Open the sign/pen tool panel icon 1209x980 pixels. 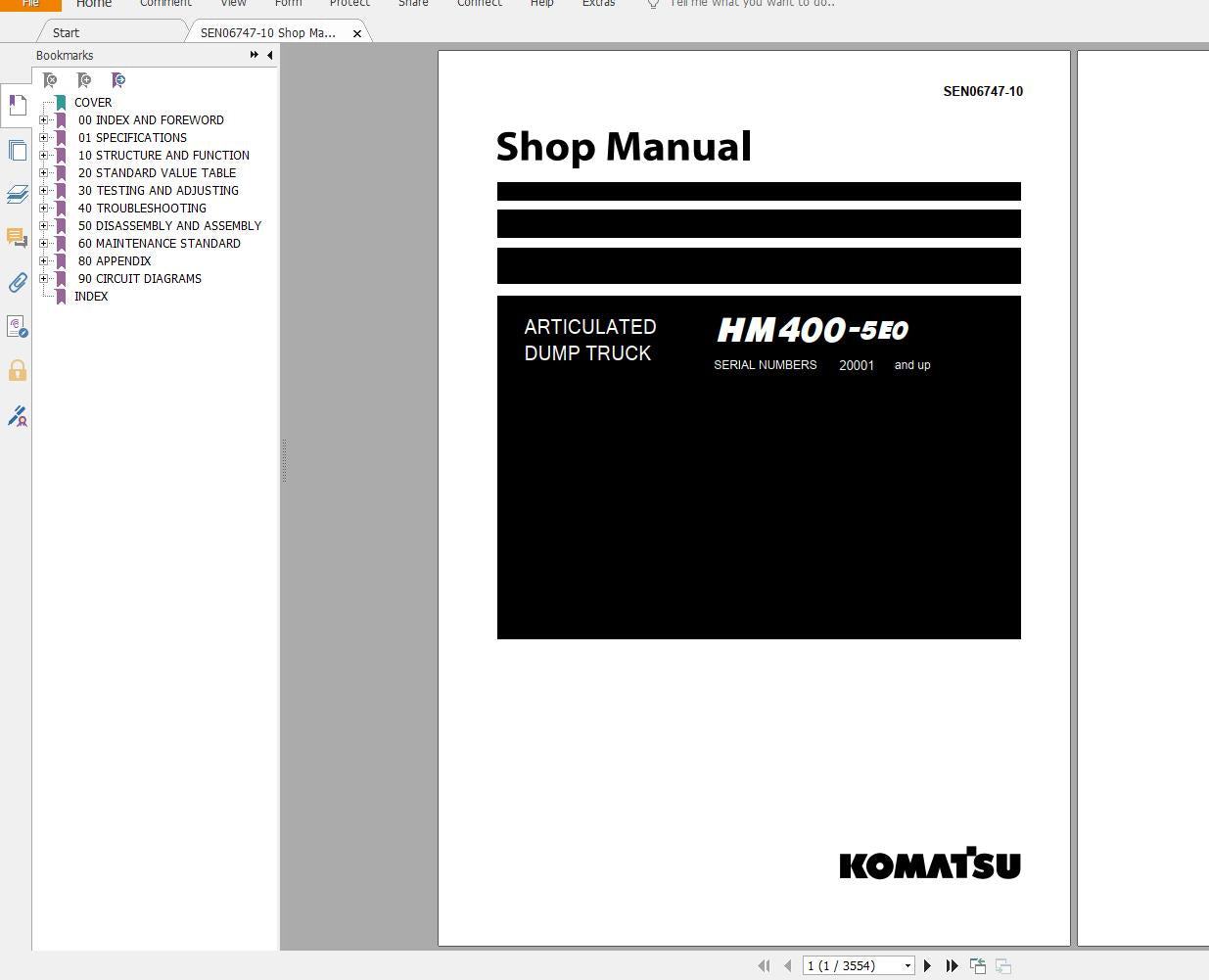pos(17,416)
